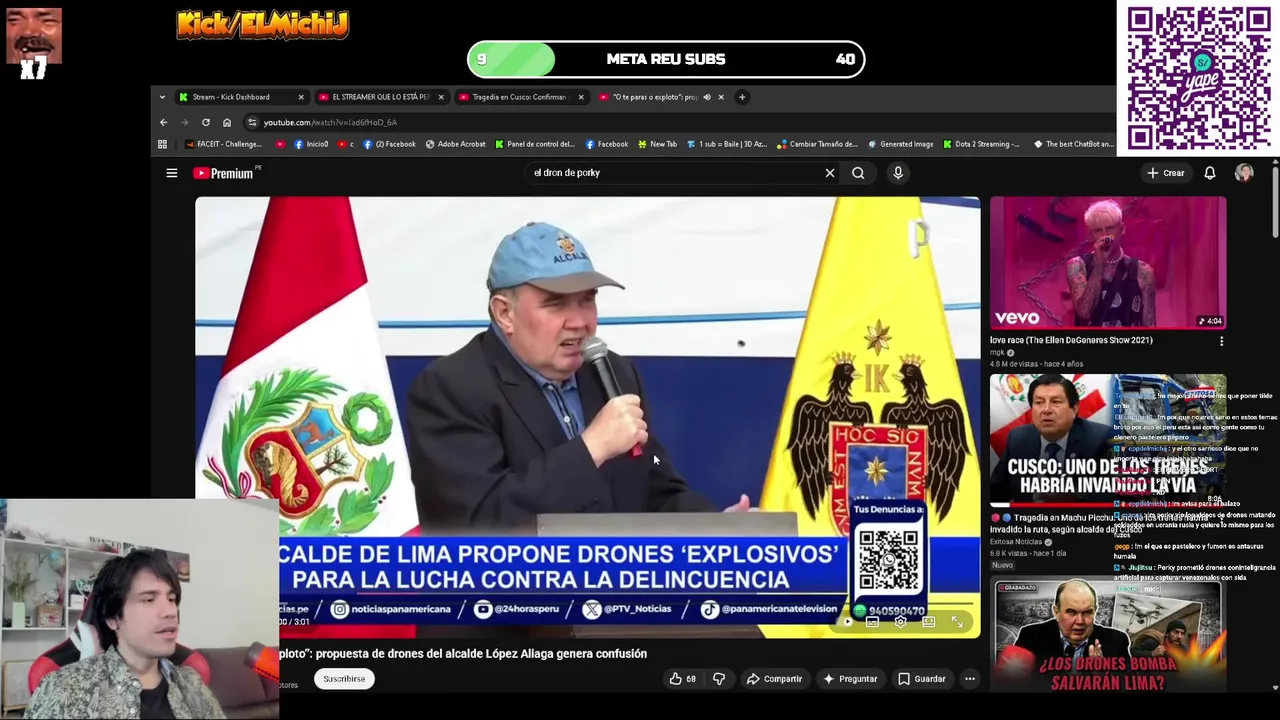Open YouTube notifications bell
This screenshot has height=720, width=1280.
(1209, 173)
